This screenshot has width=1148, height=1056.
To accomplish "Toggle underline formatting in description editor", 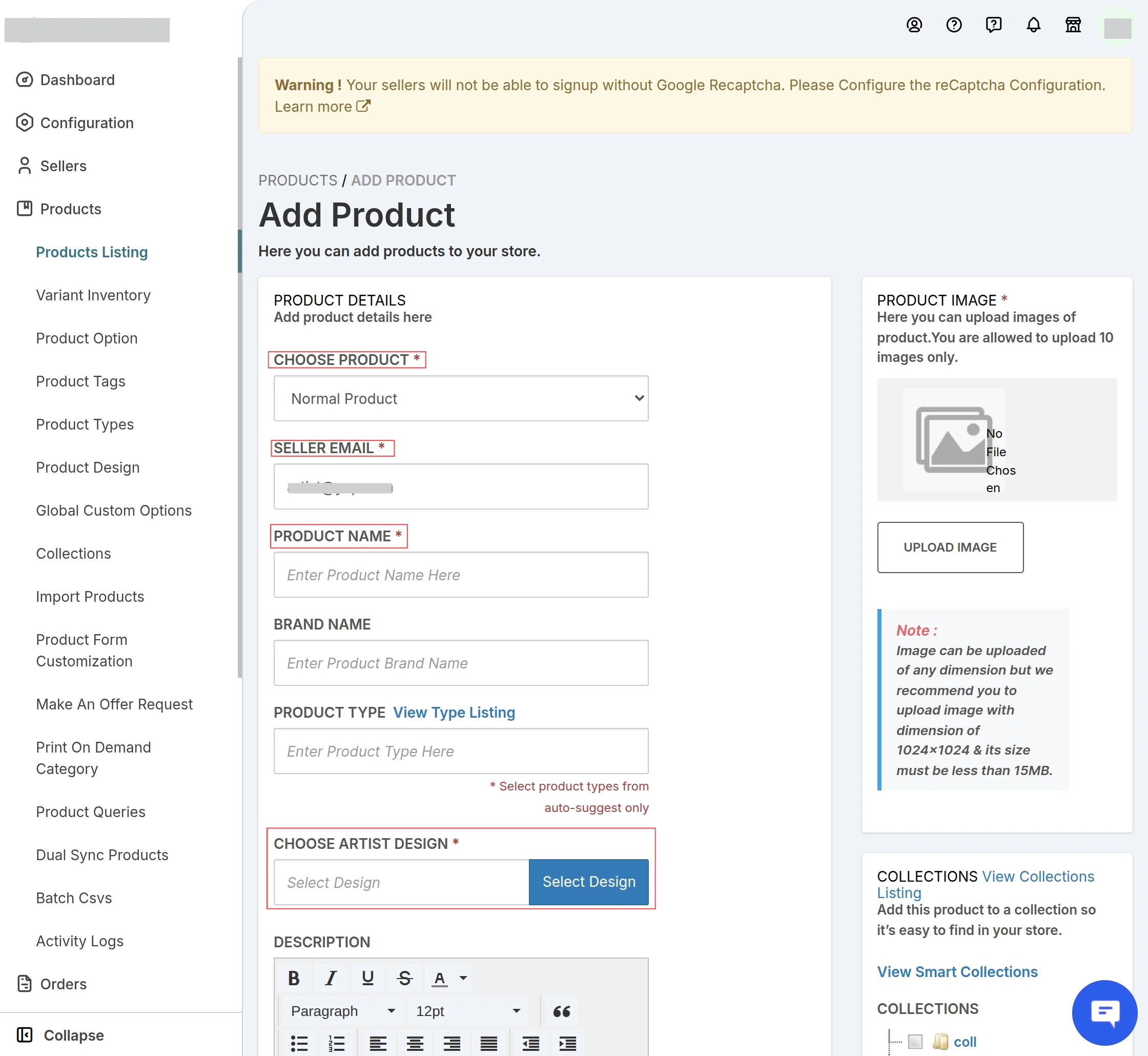I will tap(368, 978).
